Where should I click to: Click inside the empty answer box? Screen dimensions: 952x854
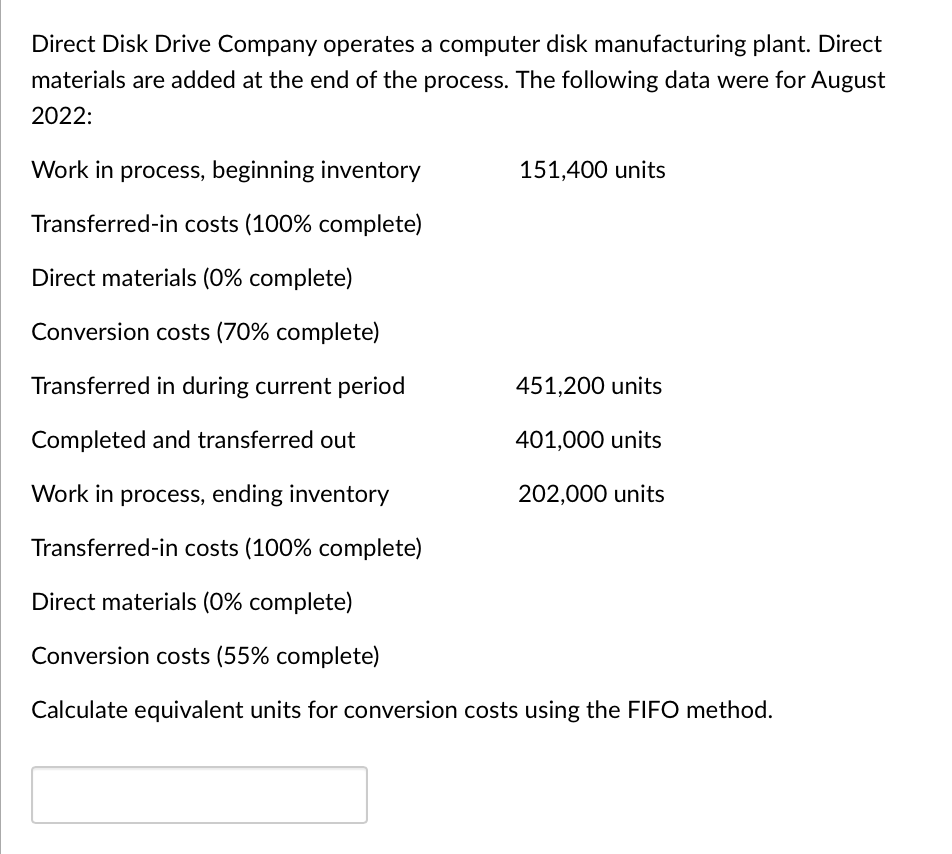coord(199,794)
